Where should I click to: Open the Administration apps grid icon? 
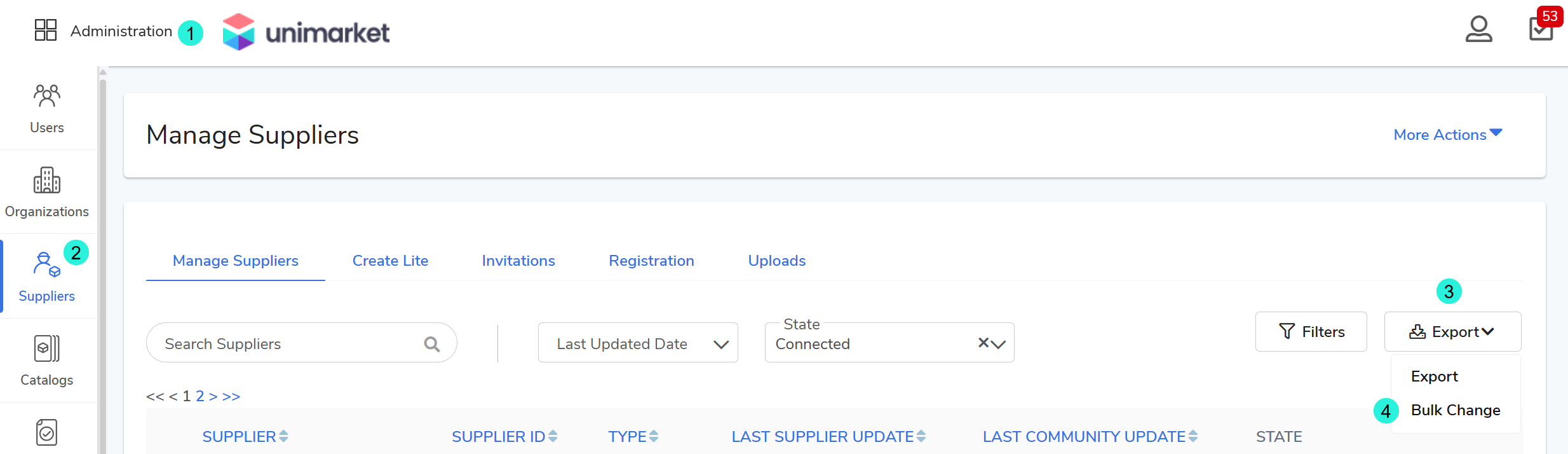[x=45, y=30]
